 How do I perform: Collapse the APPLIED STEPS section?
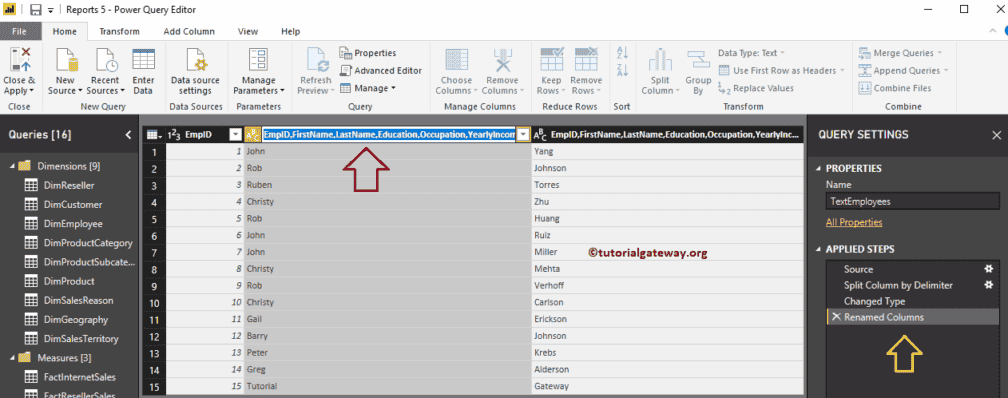(x=818, y=249)
